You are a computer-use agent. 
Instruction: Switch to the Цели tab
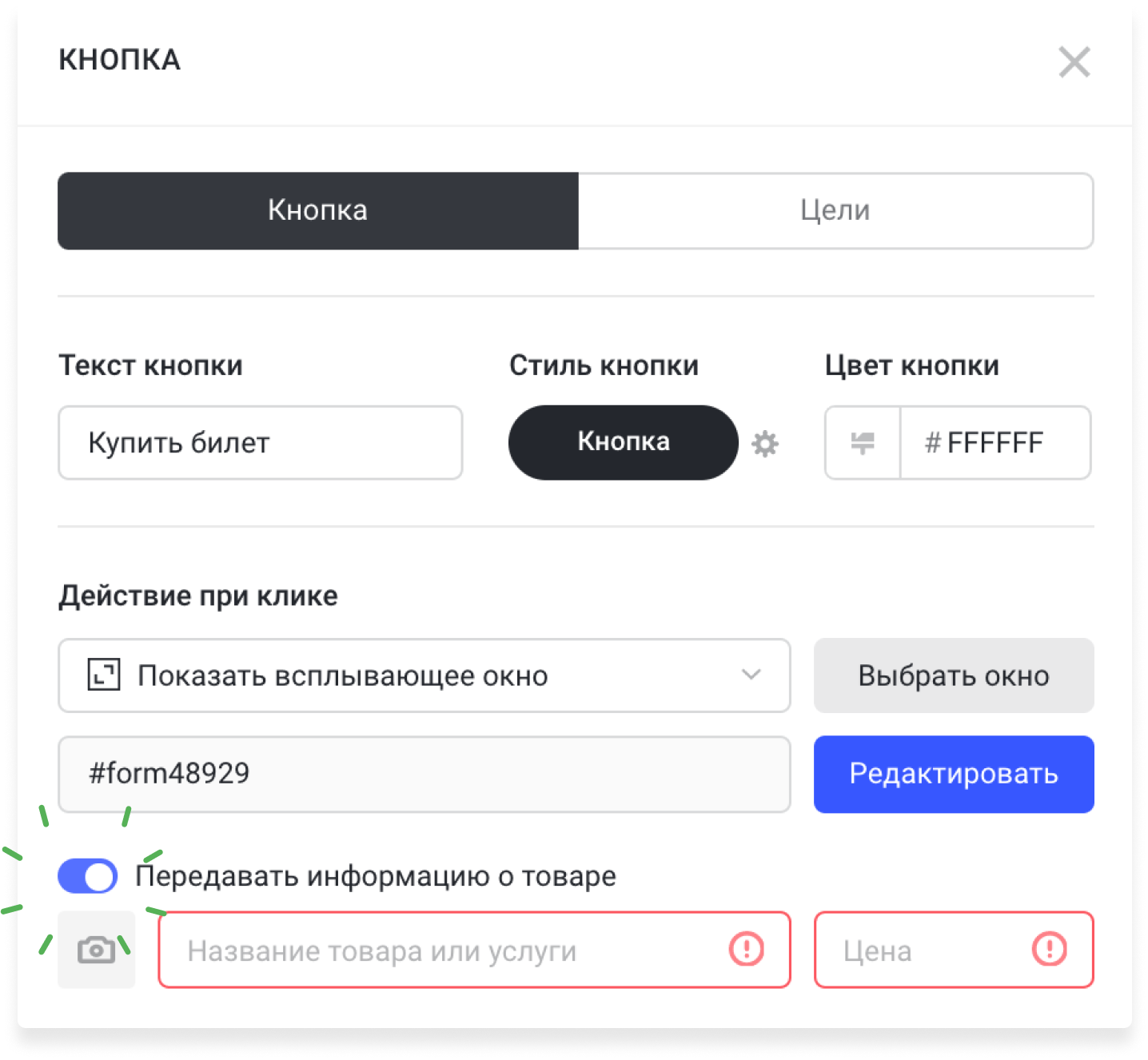[x=835, y=210]
